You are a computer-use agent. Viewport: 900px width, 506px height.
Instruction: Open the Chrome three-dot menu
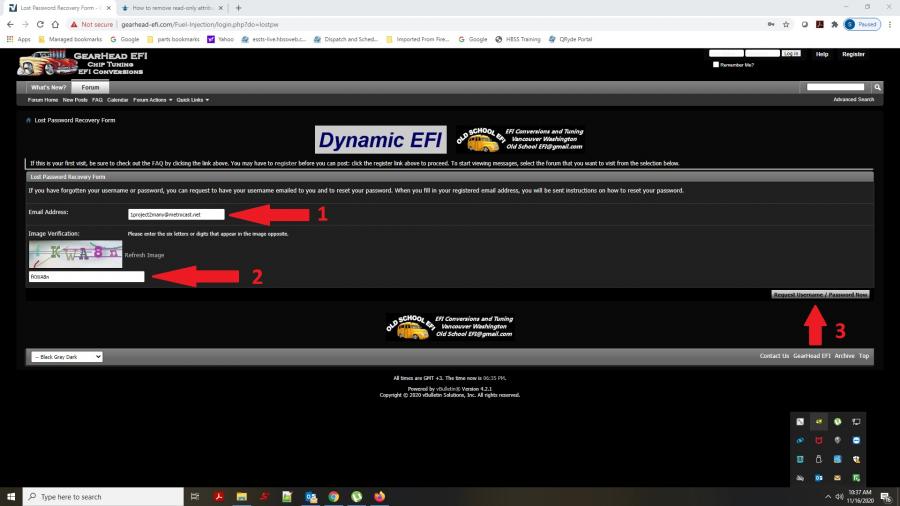pyautogui.click(x=889, y=24)
